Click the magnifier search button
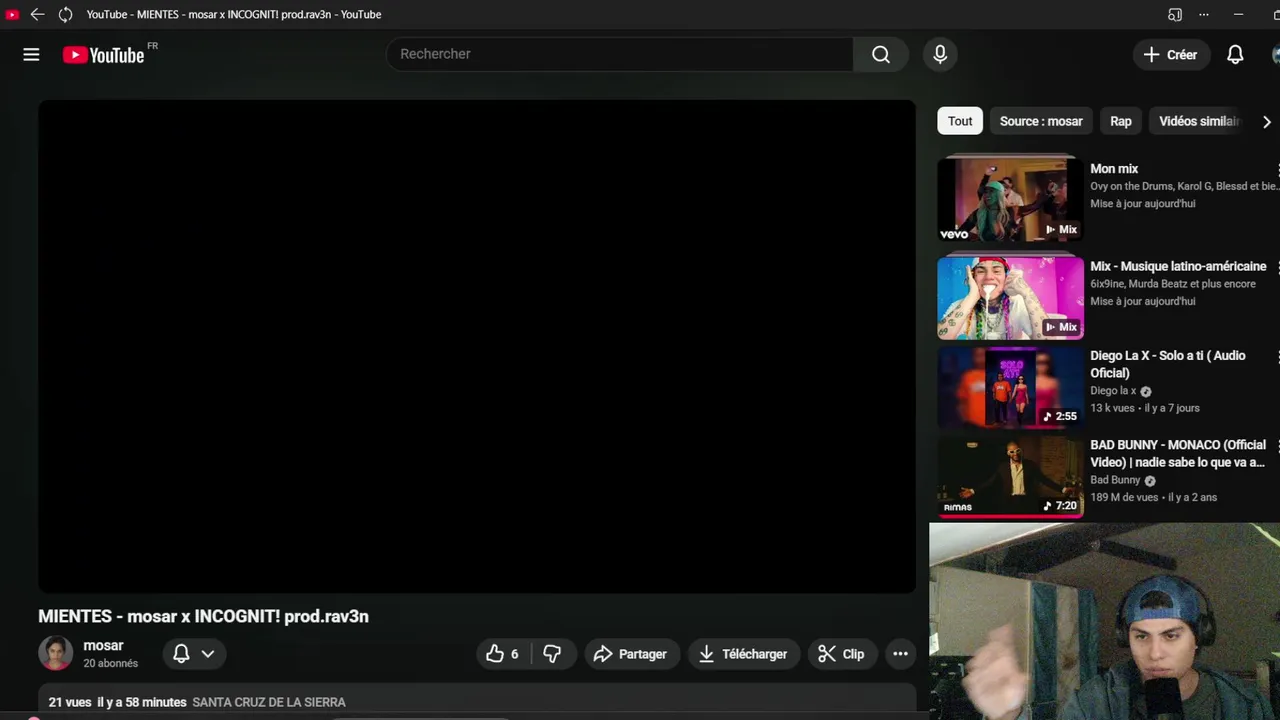 coord(881,54)
